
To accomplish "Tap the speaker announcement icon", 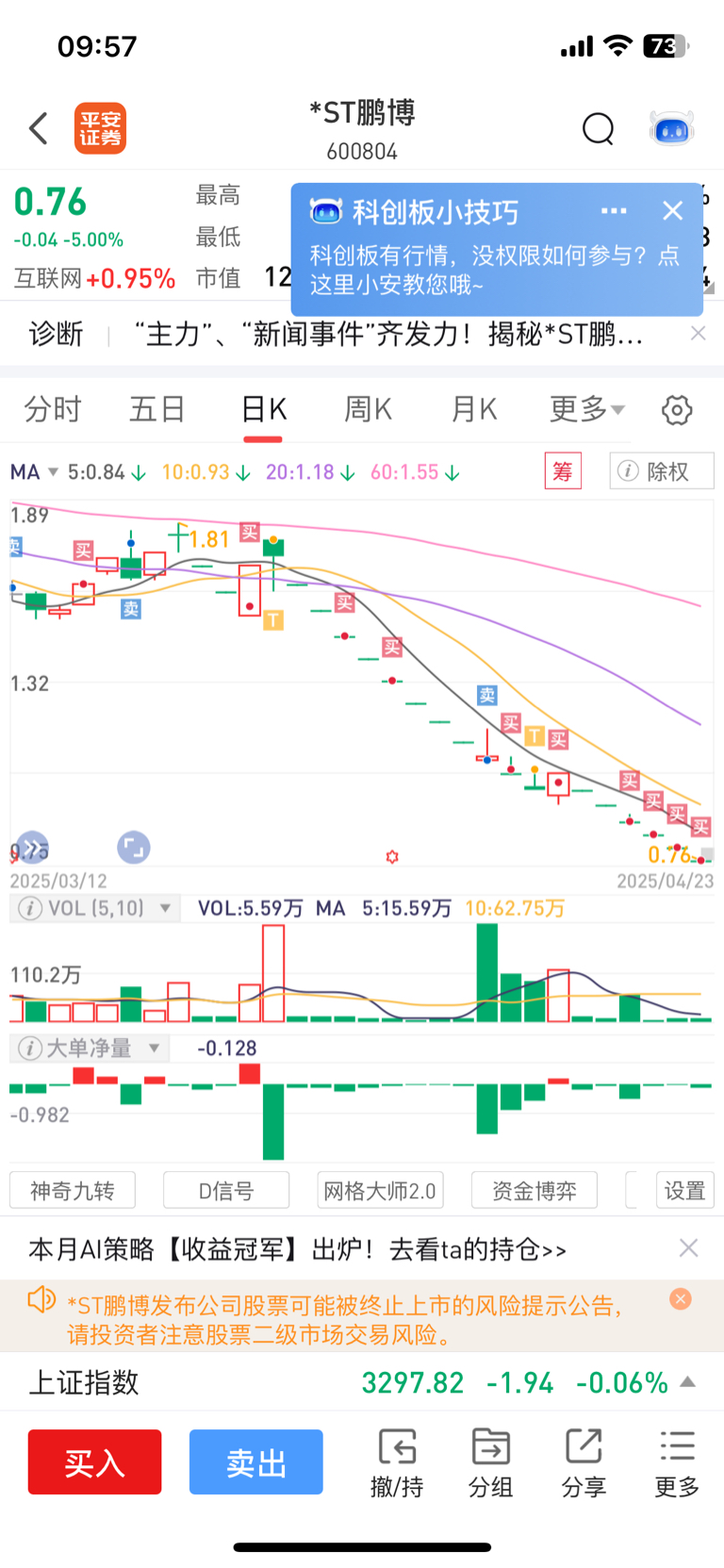I will coord(41,1300).
